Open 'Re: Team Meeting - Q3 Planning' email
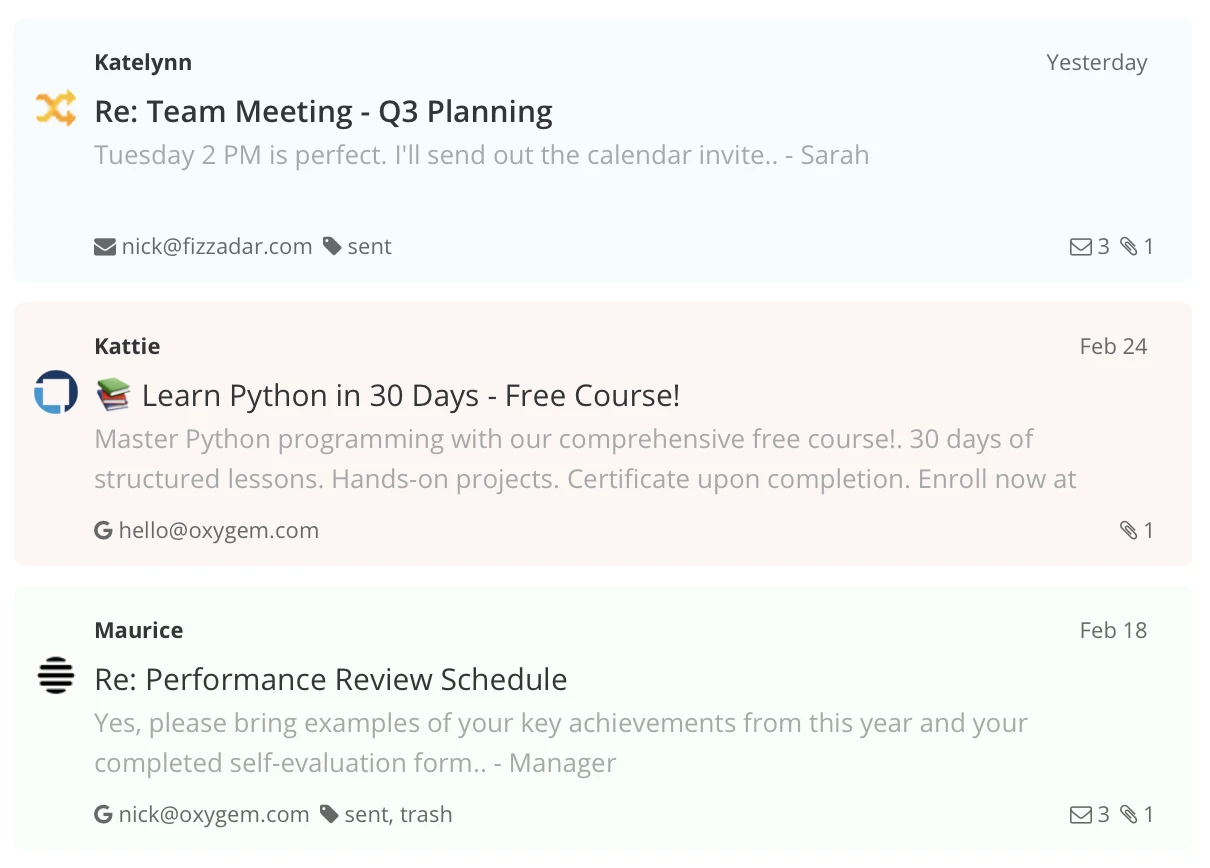This screenshot has width=1210, height=868. click(323, 112)
